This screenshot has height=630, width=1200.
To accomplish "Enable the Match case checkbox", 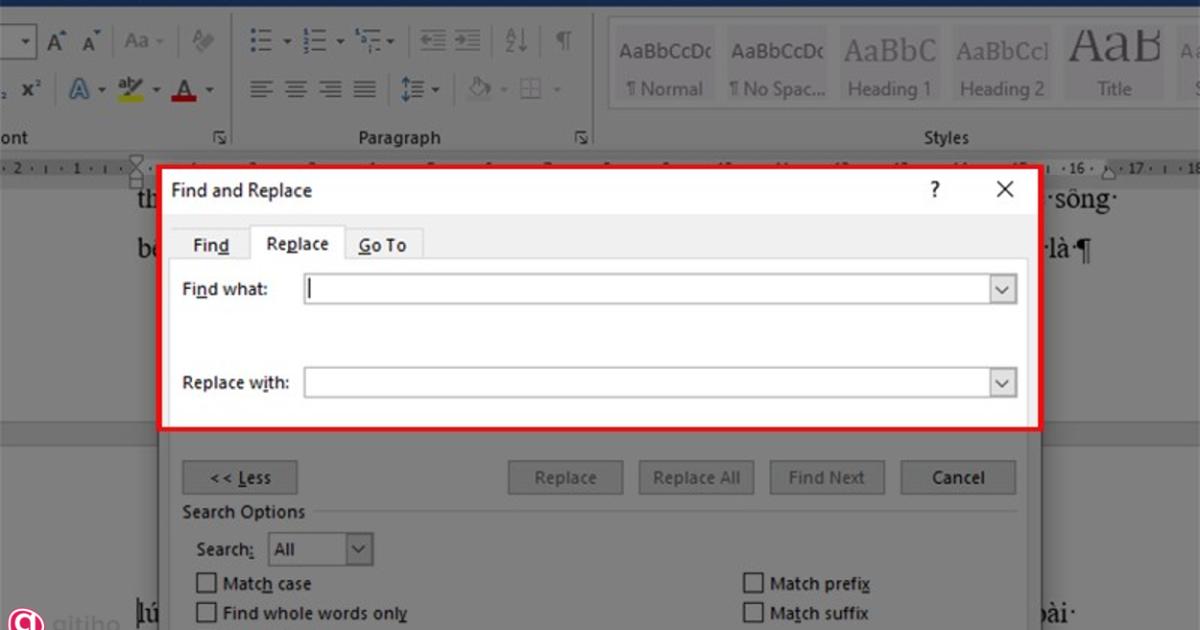I will coord(207,583).
